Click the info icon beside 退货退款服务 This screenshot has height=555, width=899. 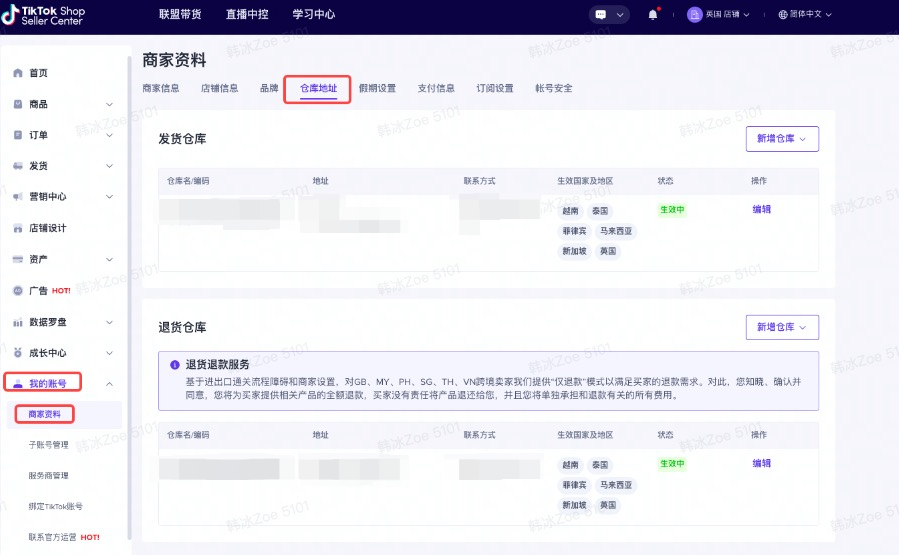(174, 365)
